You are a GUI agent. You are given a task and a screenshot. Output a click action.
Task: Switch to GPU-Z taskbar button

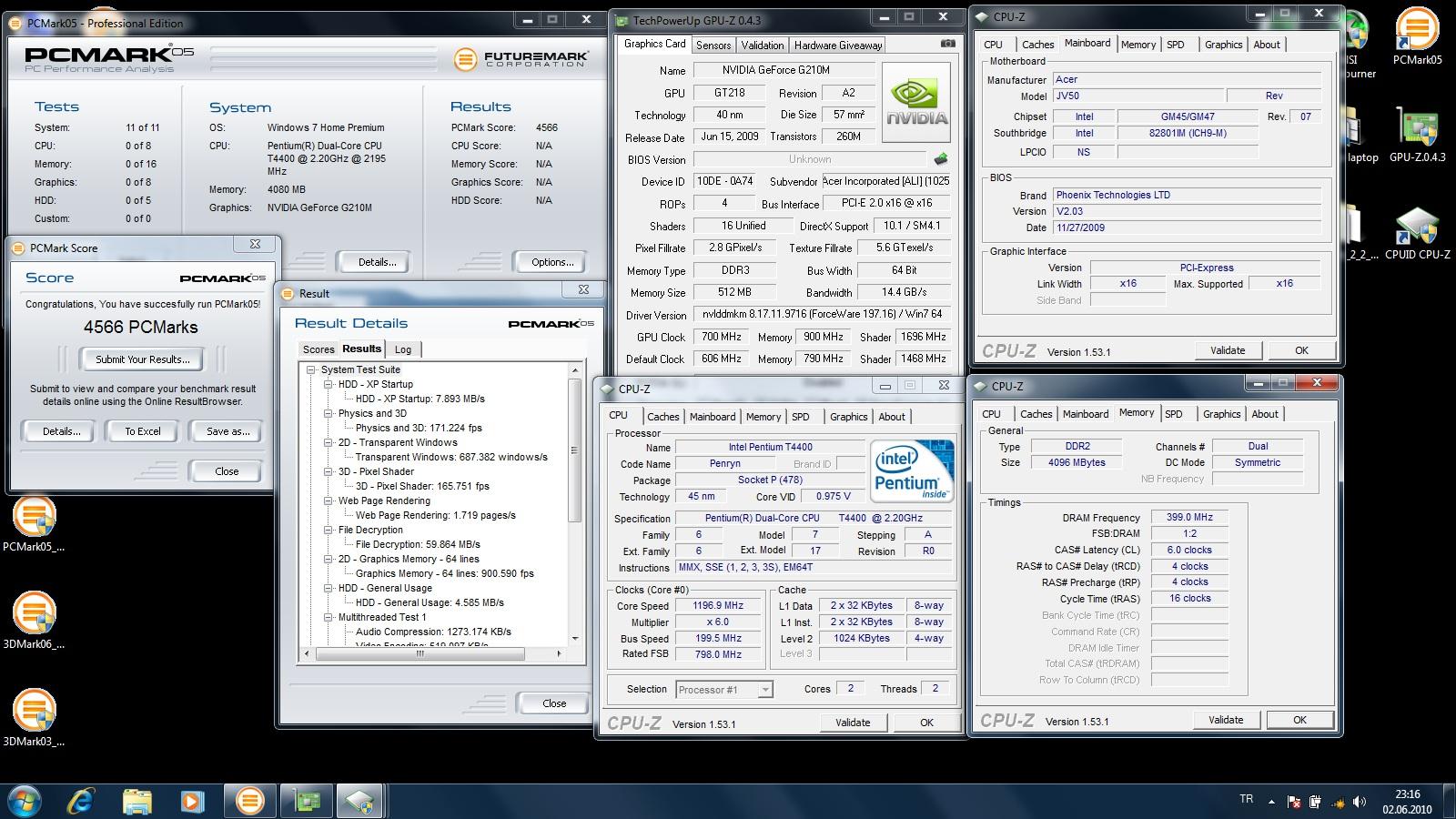(x=306, y=801)
